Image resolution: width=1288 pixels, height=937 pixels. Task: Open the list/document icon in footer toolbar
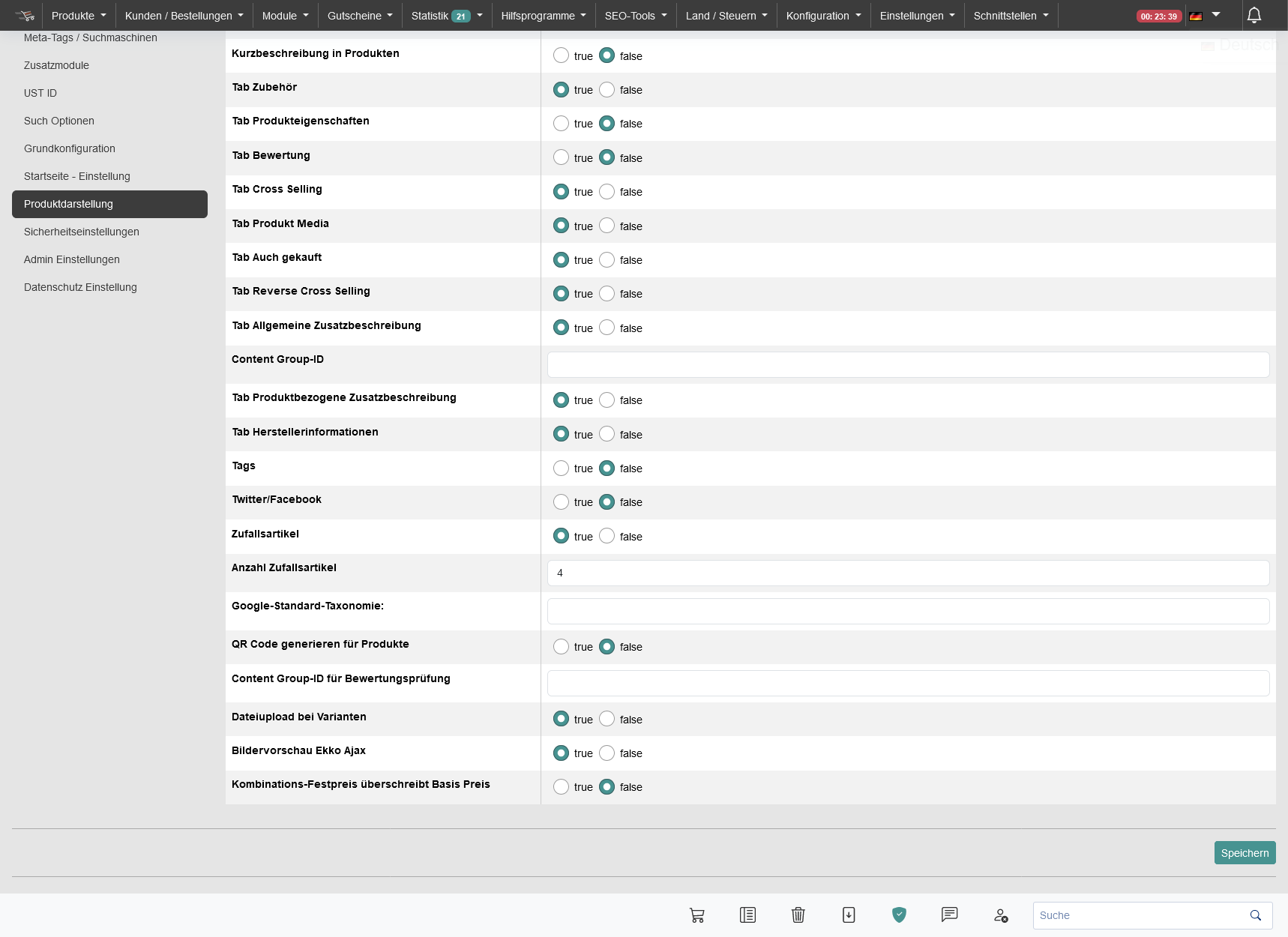tap(747, 915)
